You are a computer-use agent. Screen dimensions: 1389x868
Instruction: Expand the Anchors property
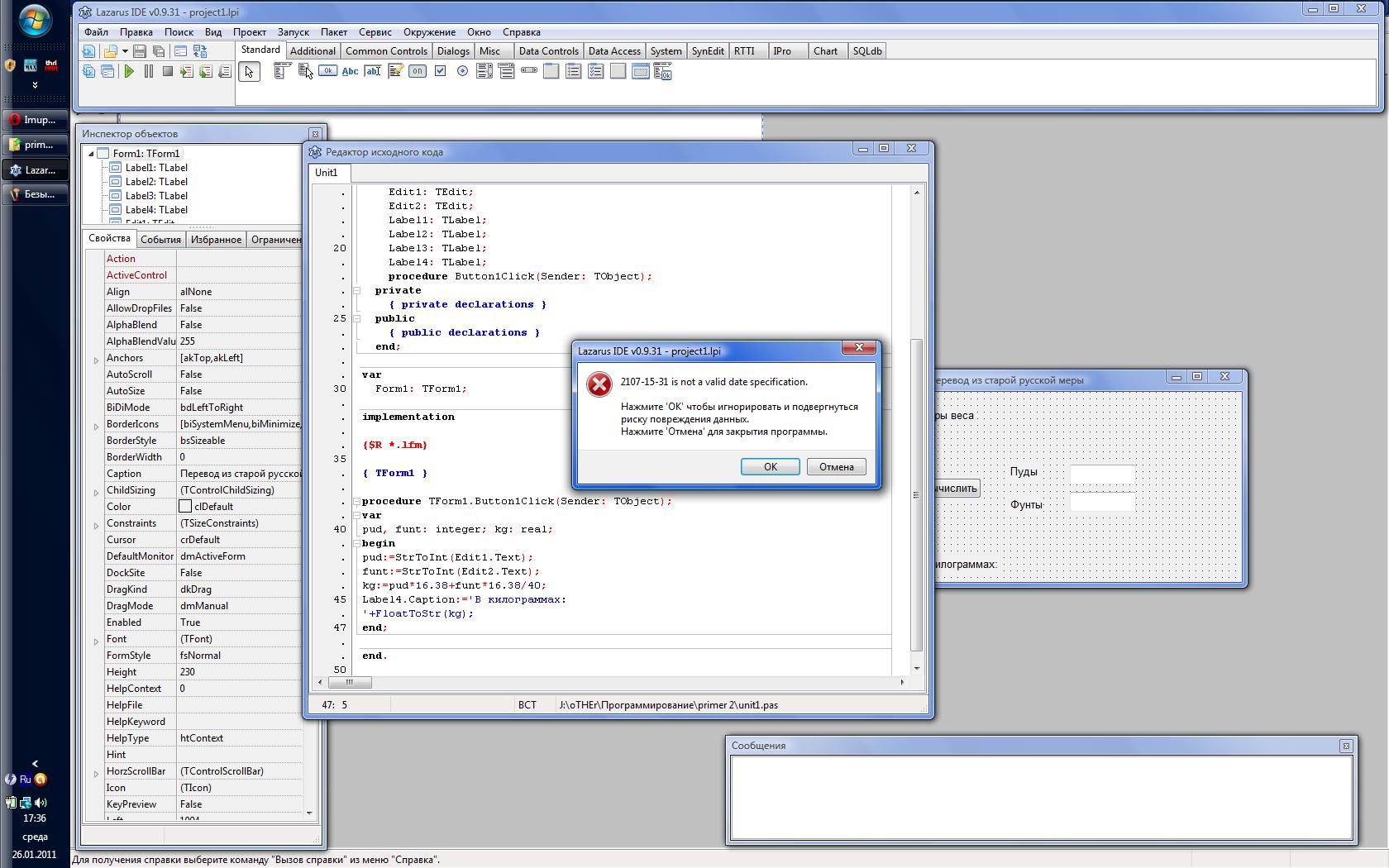click(96, 359)
